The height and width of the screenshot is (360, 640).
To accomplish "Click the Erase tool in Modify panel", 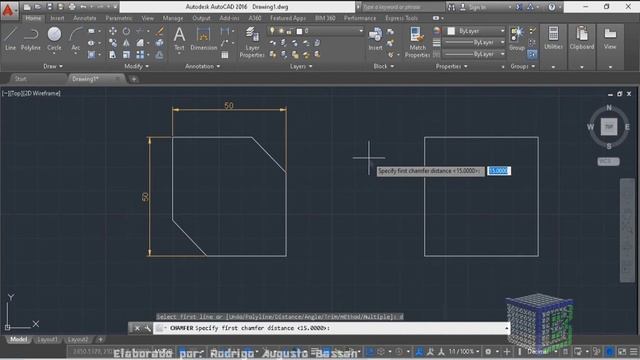I will coord(160,31).
